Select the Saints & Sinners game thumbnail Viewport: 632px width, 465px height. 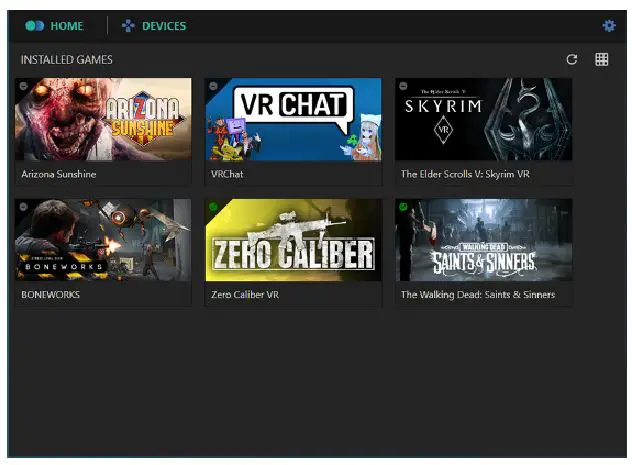[x=484, y=240]
